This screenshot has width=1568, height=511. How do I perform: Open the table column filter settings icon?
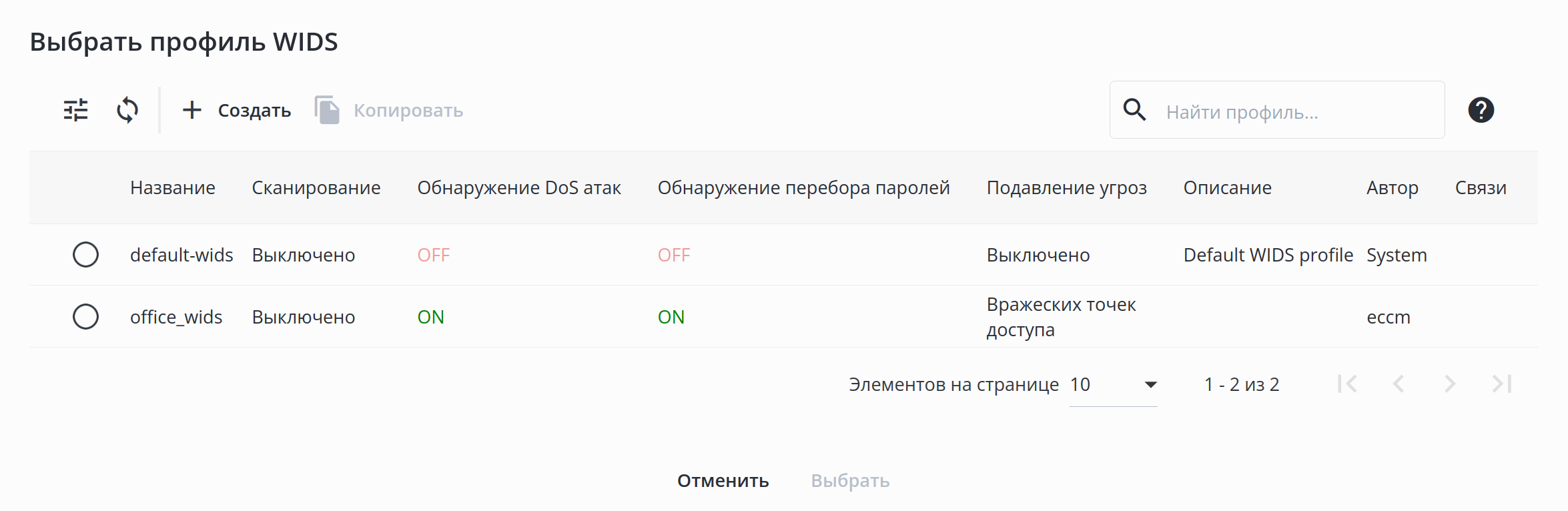click(x=75, y=110)
